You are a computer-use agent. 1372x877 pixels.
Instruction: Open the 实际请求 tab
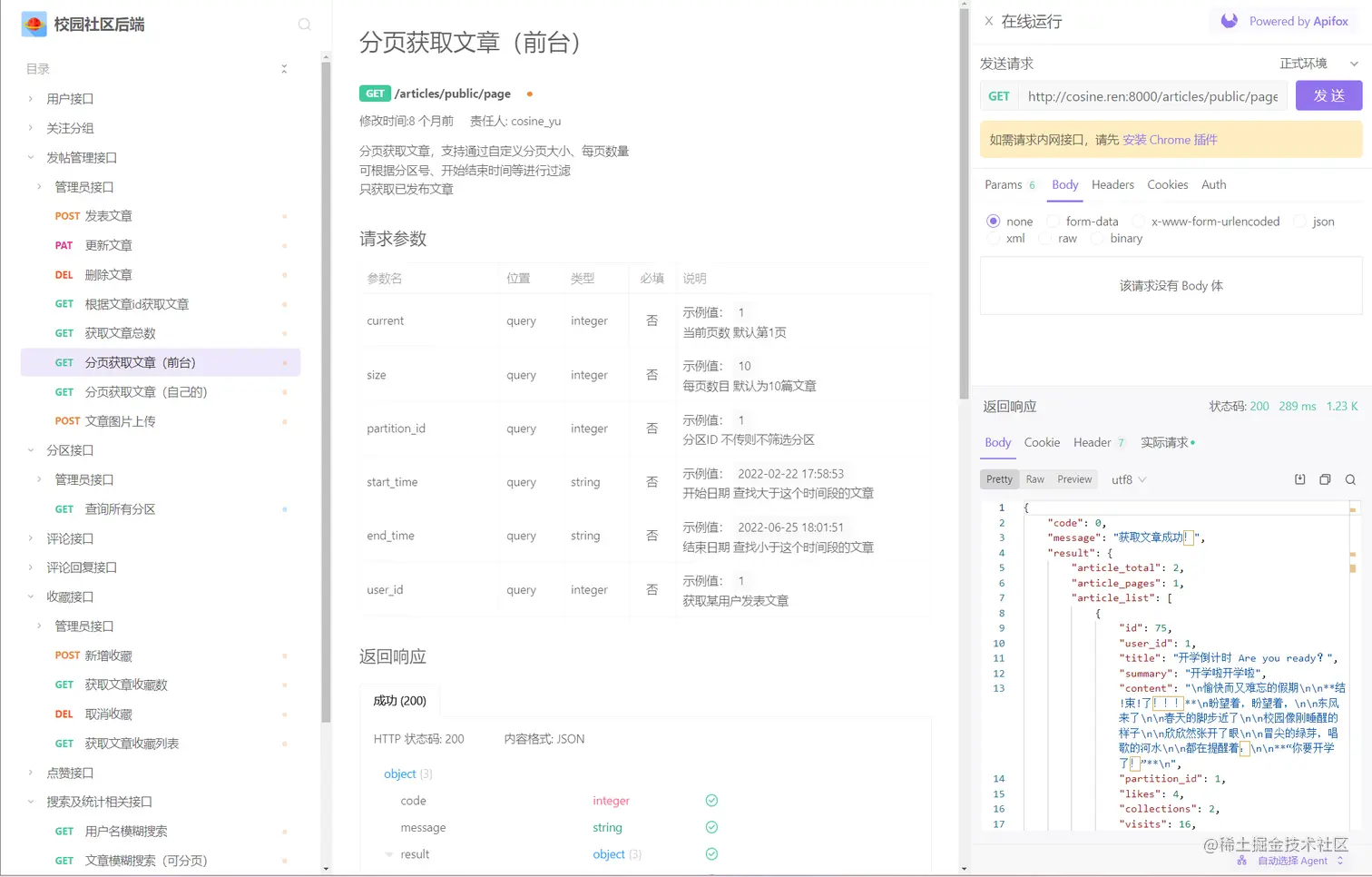coord(1168,442)
